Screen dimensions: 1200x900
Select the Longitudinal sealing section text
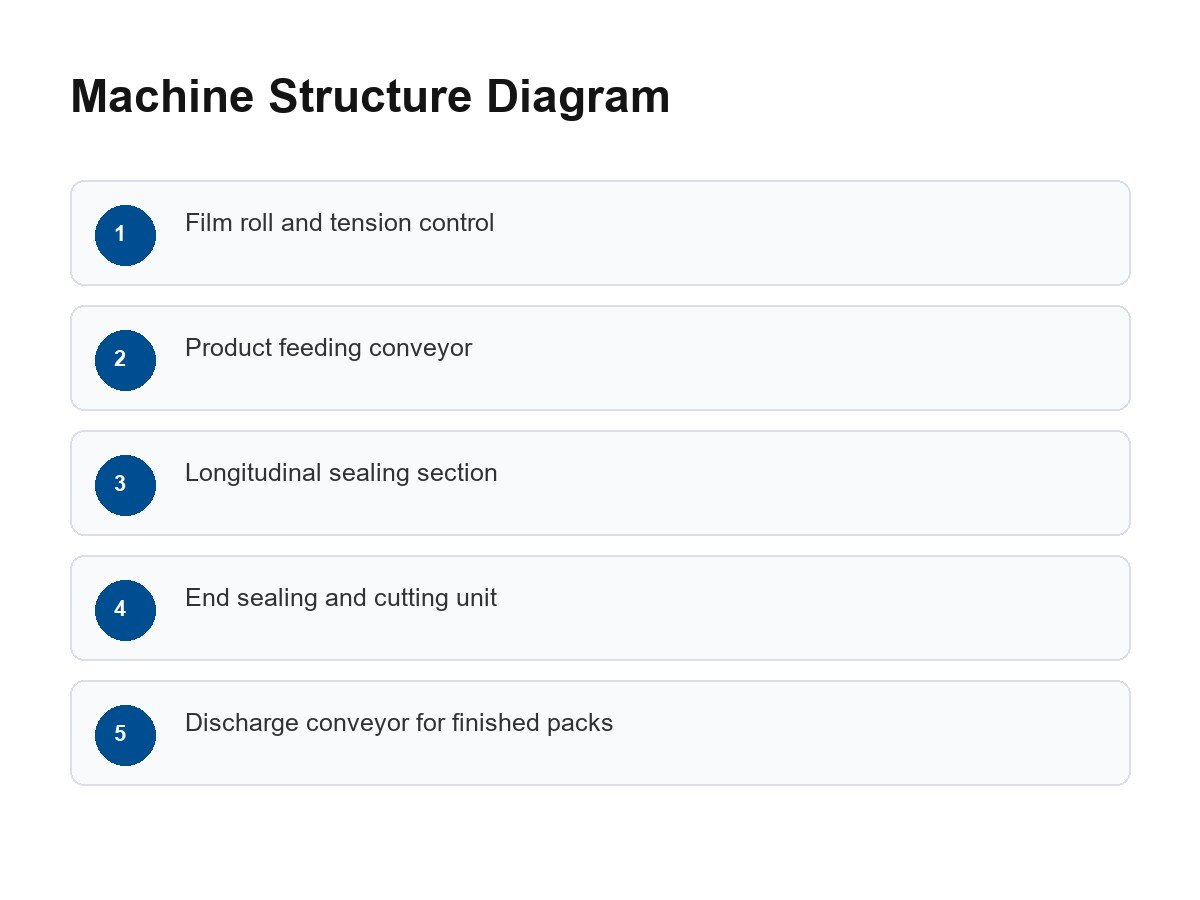click(341, 473)
